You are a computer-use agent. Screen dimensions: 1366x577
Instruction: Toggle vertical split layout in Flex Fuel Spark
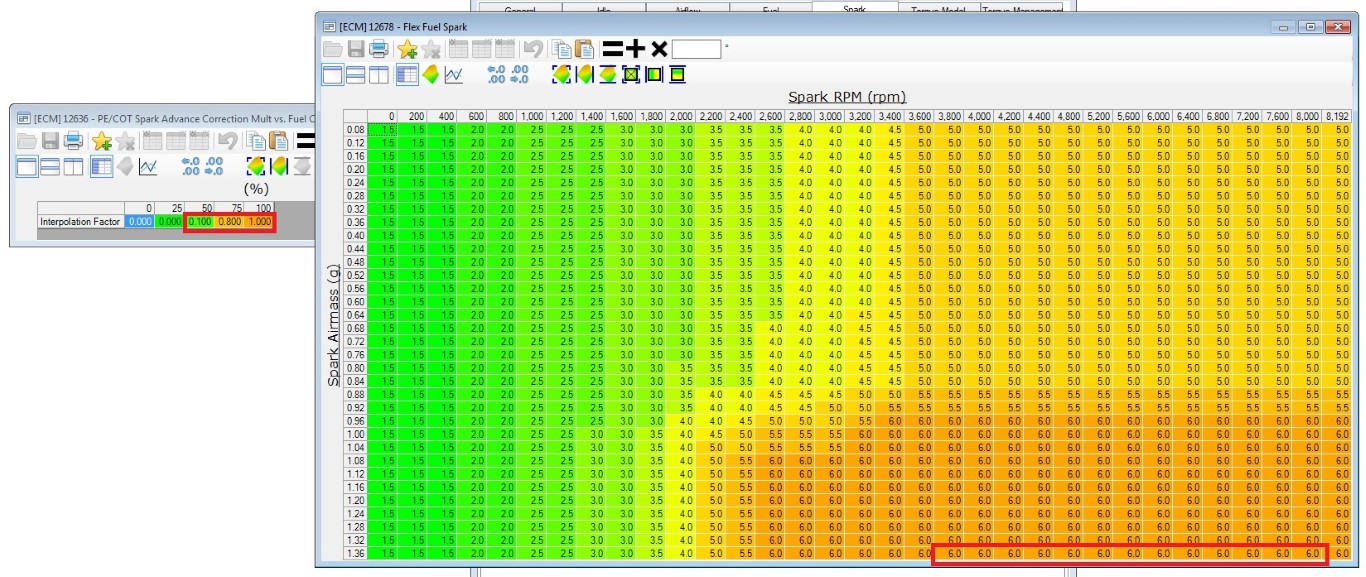[x=379, y=75]
